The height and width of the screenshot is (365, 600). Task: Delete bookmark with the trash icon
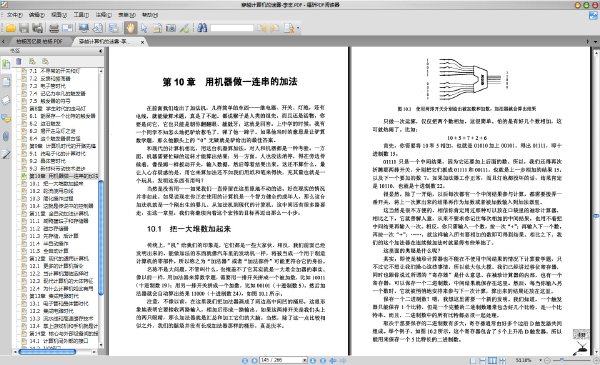(19, 61)
